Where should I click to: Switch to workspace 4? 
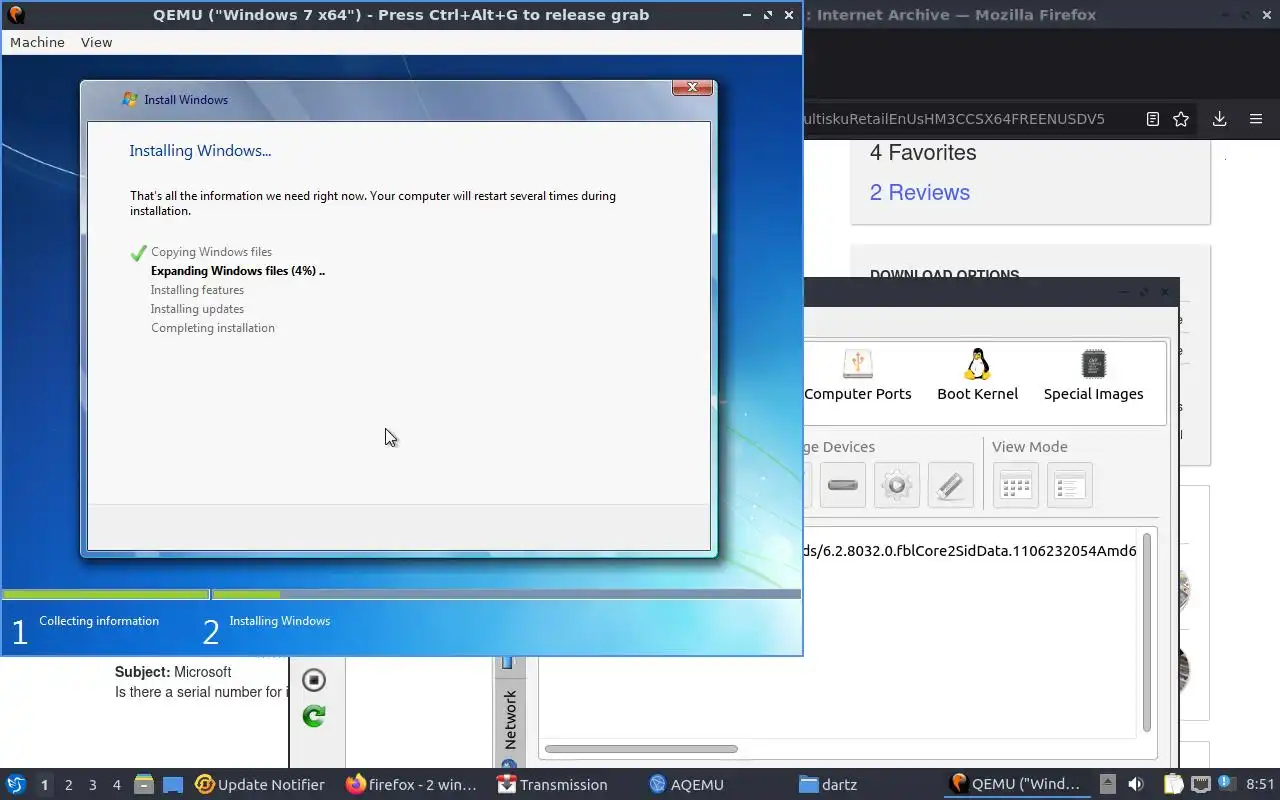tap(116, 785)
